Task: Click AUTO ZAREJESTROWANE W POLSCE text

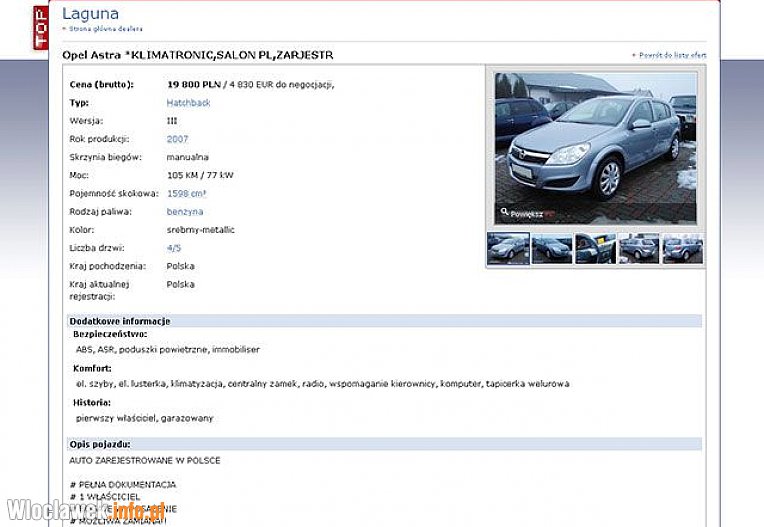Action: pyautogui.click(x=145, y=460)
